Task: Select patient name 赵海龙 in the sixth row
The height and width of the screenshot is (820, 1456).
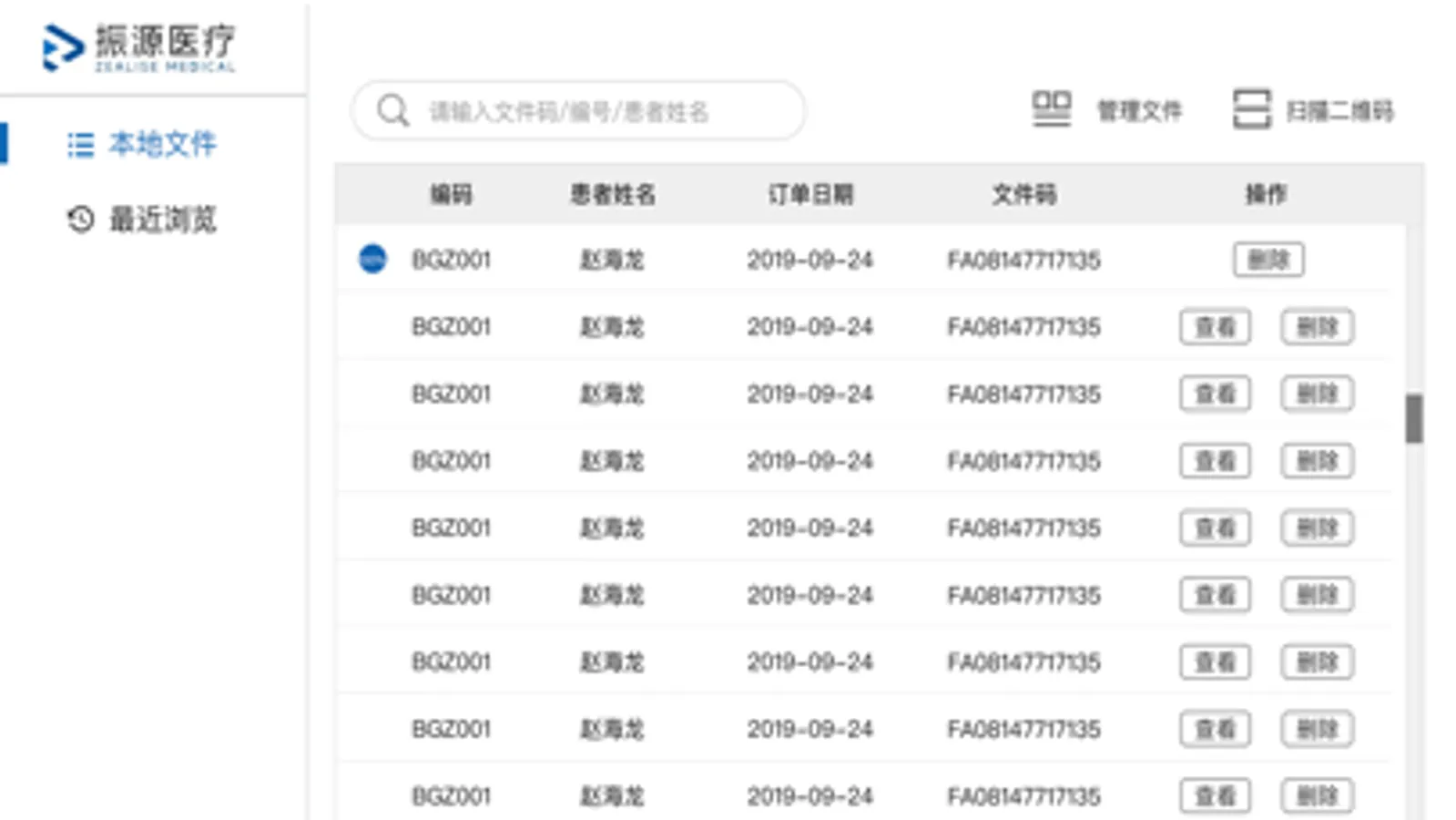Action: pyautogui.click(x=613, y=595)
